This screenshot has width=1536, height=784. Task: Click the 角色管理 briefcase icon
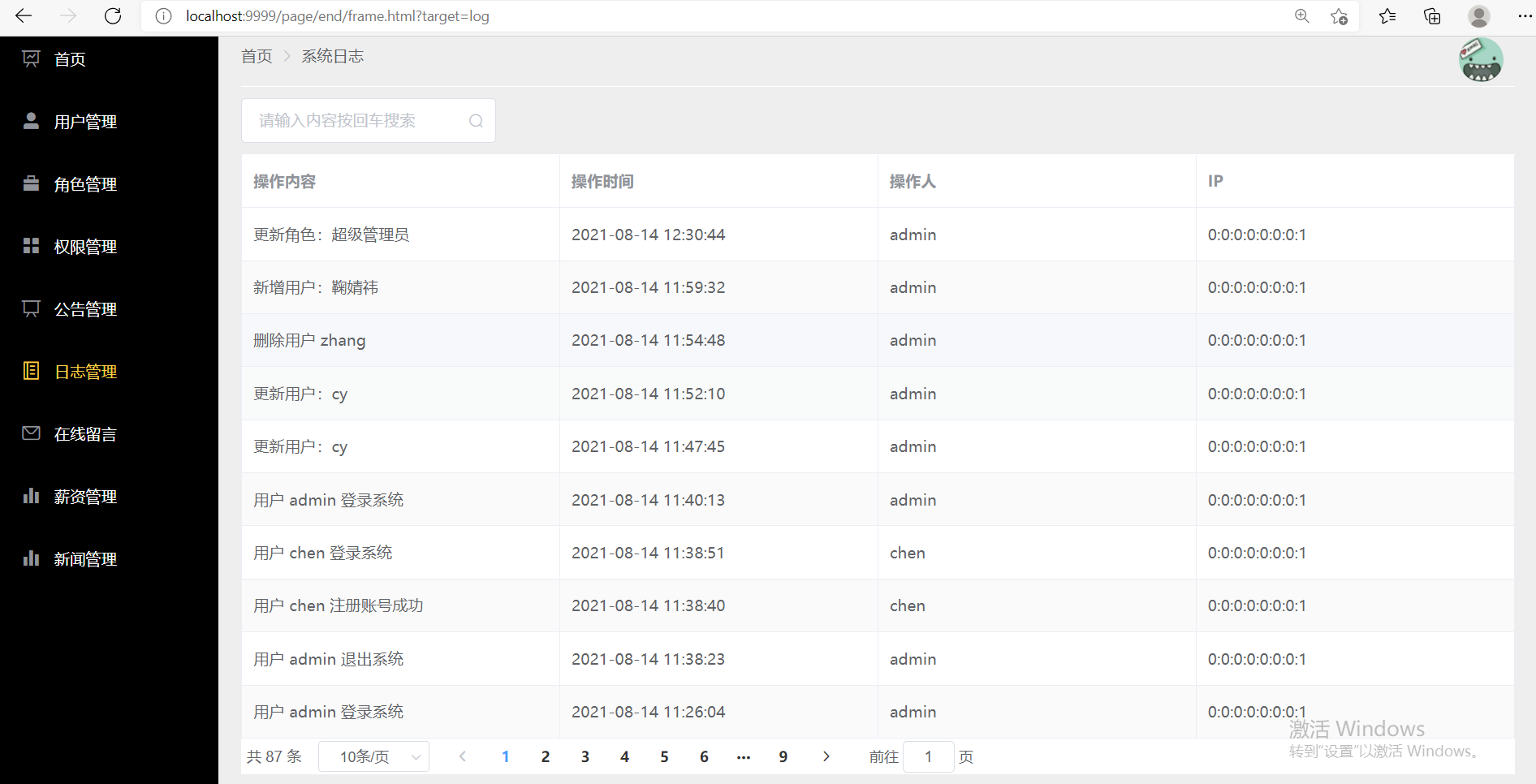[31, 183]
